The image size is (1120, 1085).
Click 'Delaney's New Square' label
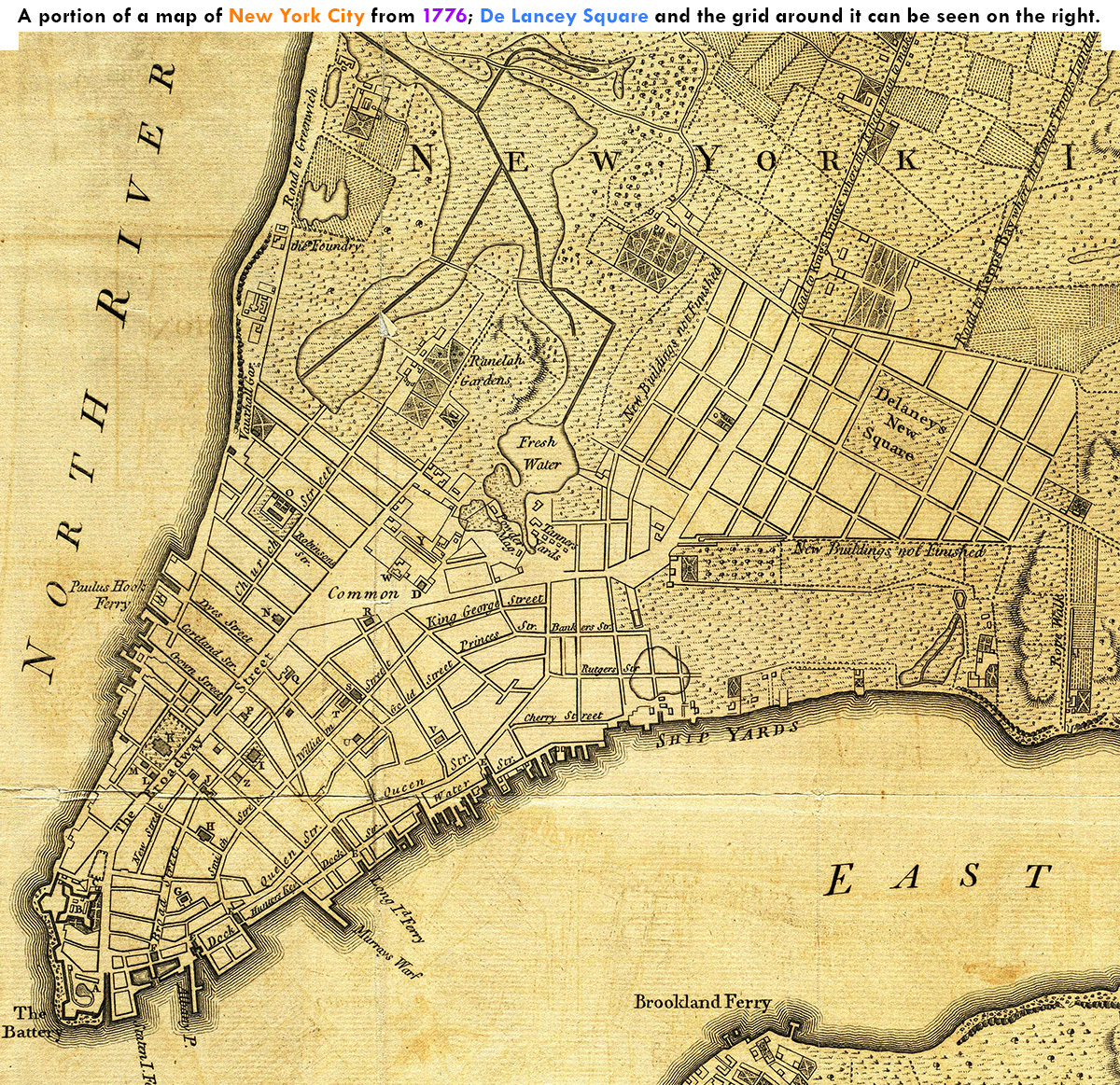[903, 424]
